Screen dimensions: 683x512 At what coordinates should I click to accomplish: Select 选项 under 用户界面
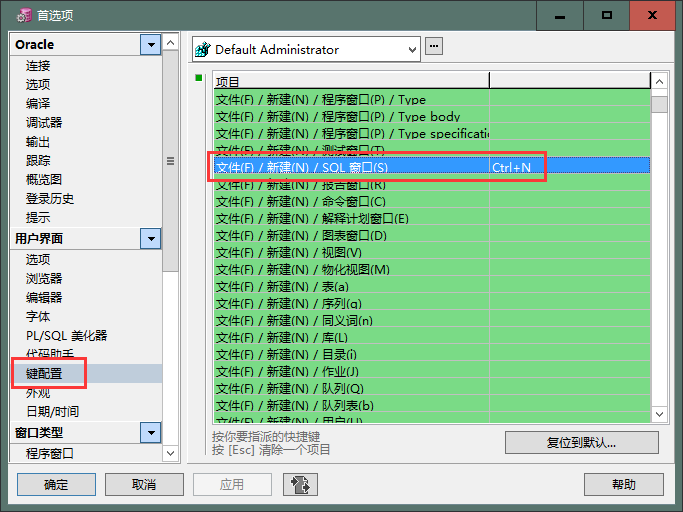pos(38,259)
